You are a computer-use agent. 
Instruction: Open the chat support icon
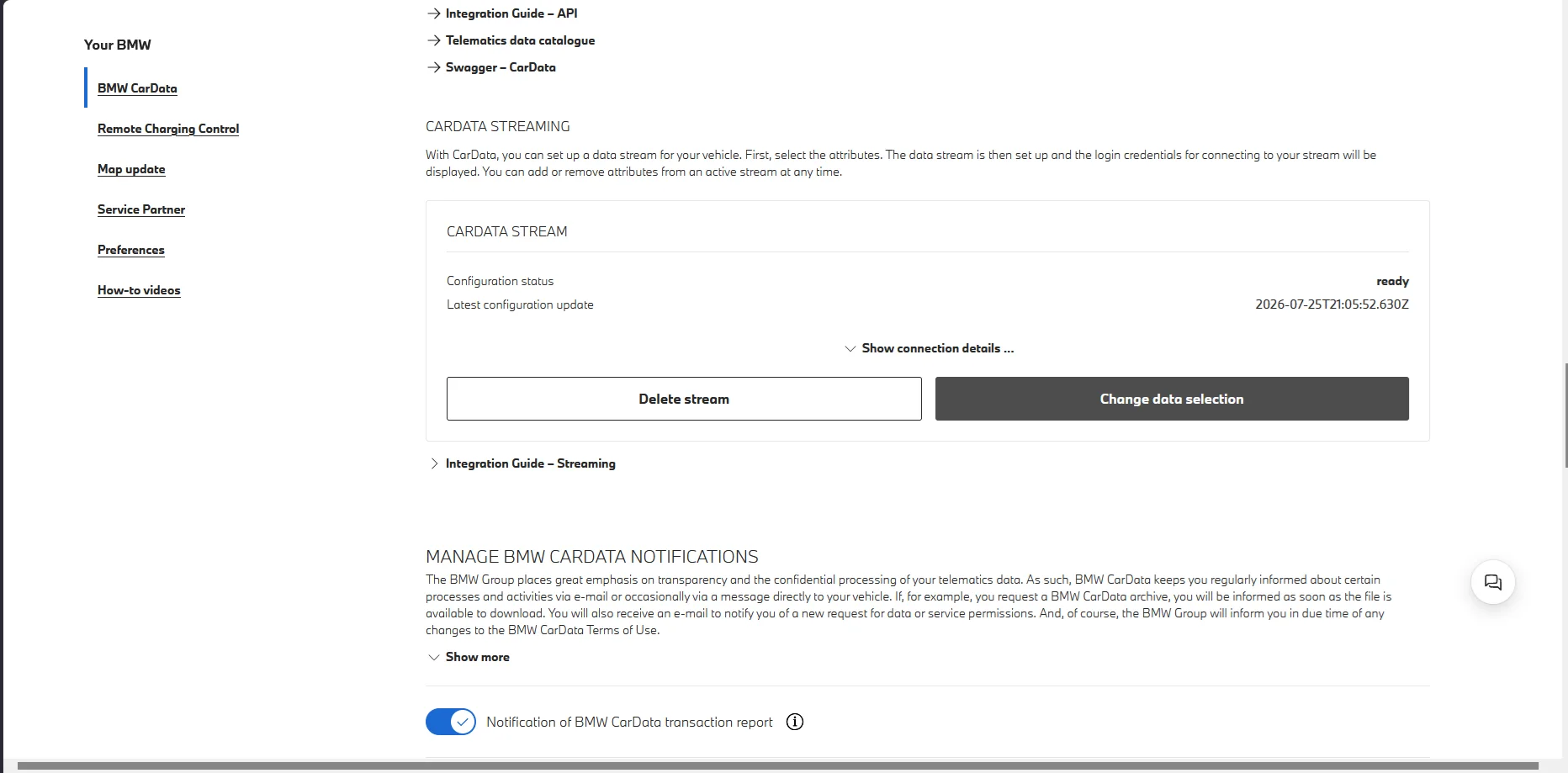click(1492, 582)
